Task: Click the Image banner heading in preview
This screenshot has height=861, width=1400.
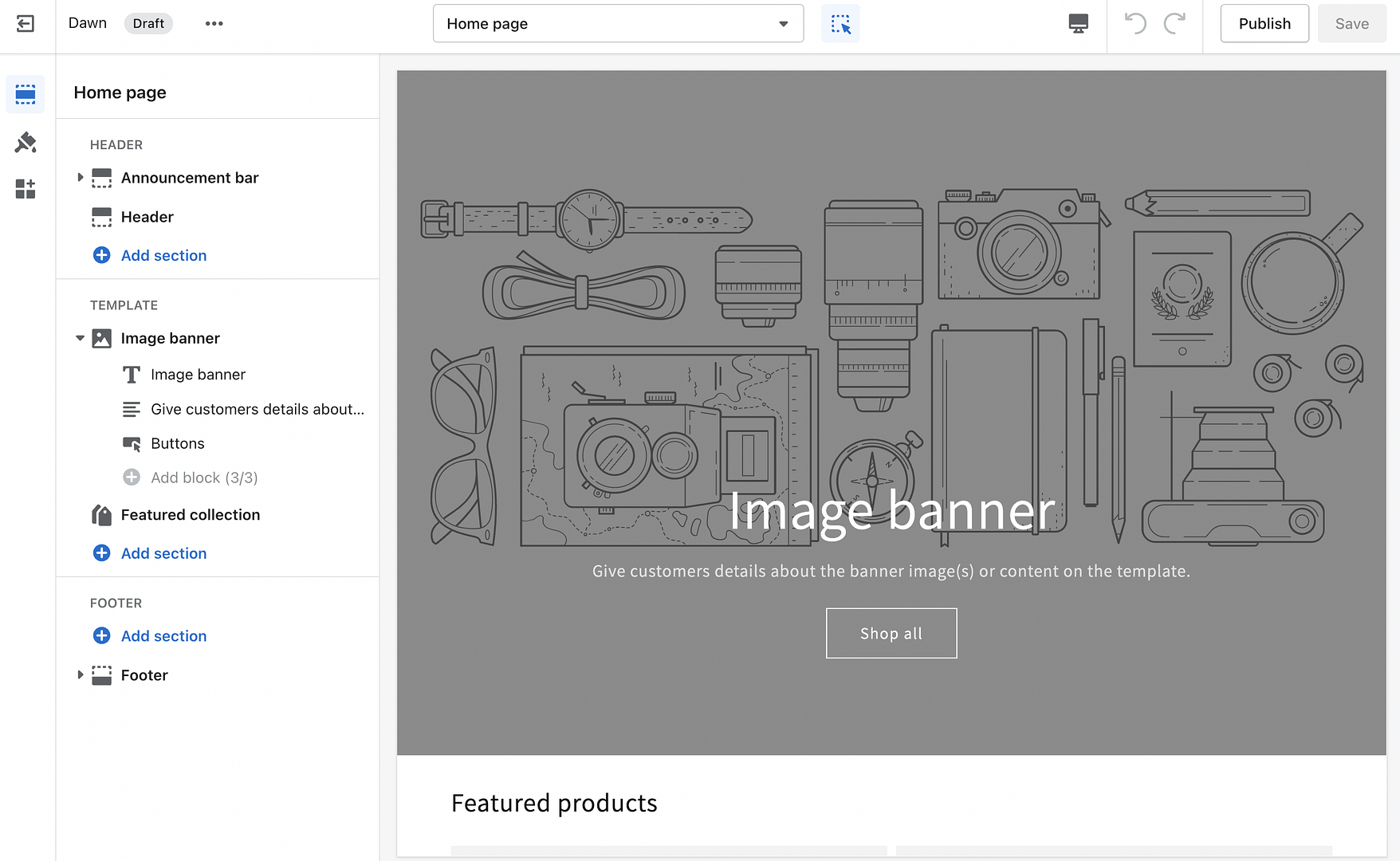Action: click(x=891, y=511)
